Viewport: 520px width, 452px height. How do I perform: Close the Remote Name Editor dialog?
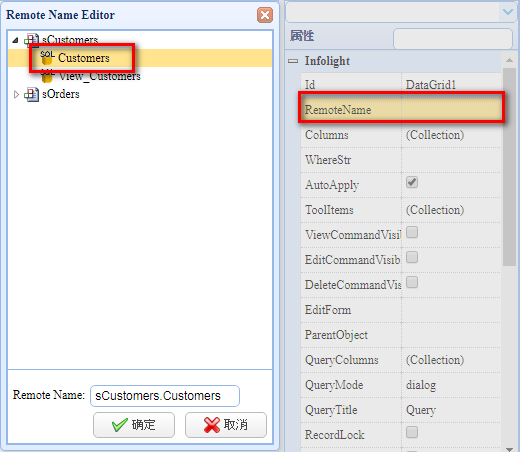[x=265, y=15]
